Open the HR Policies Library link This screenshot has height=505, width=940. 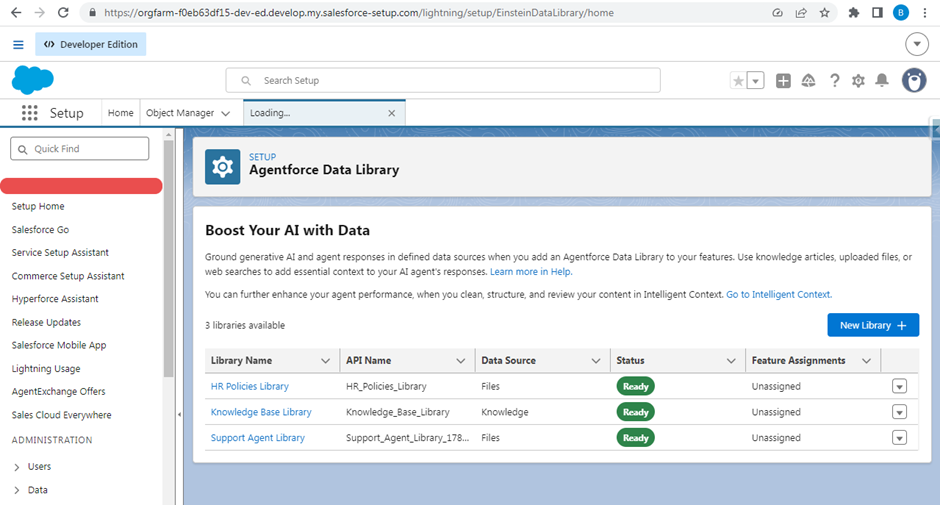(x=249, y=386)
